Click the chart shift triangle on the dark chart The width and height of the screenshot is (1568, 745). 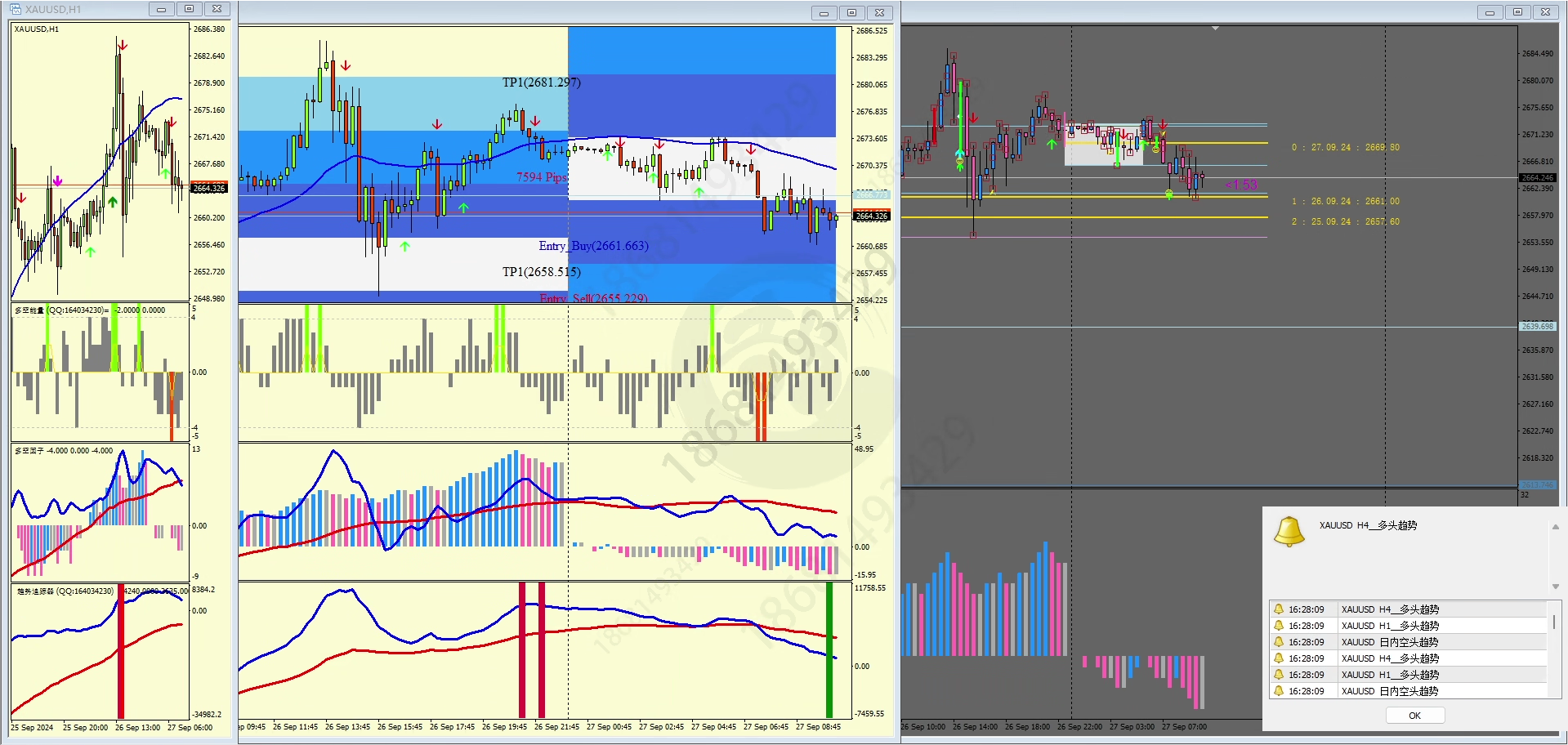coord(1215,29)
